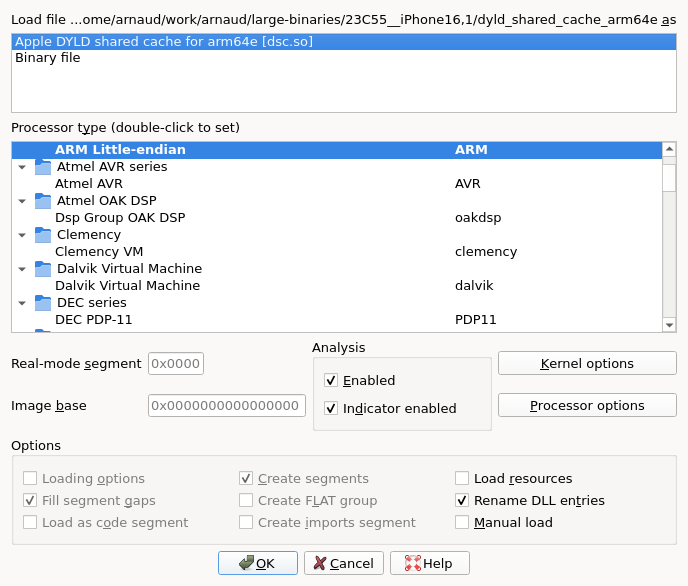Click the lifebuoy Help icon
Viewport: 688px width, 586px height.
412,563
